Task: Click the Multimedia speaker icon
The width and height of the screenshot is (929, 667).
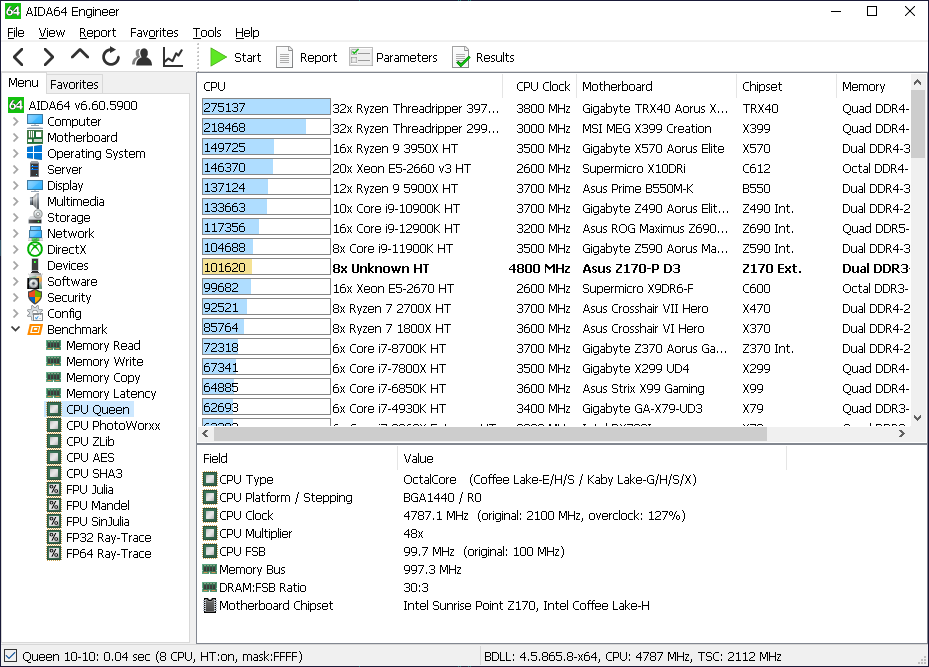Action: click(x=35, y=201)
